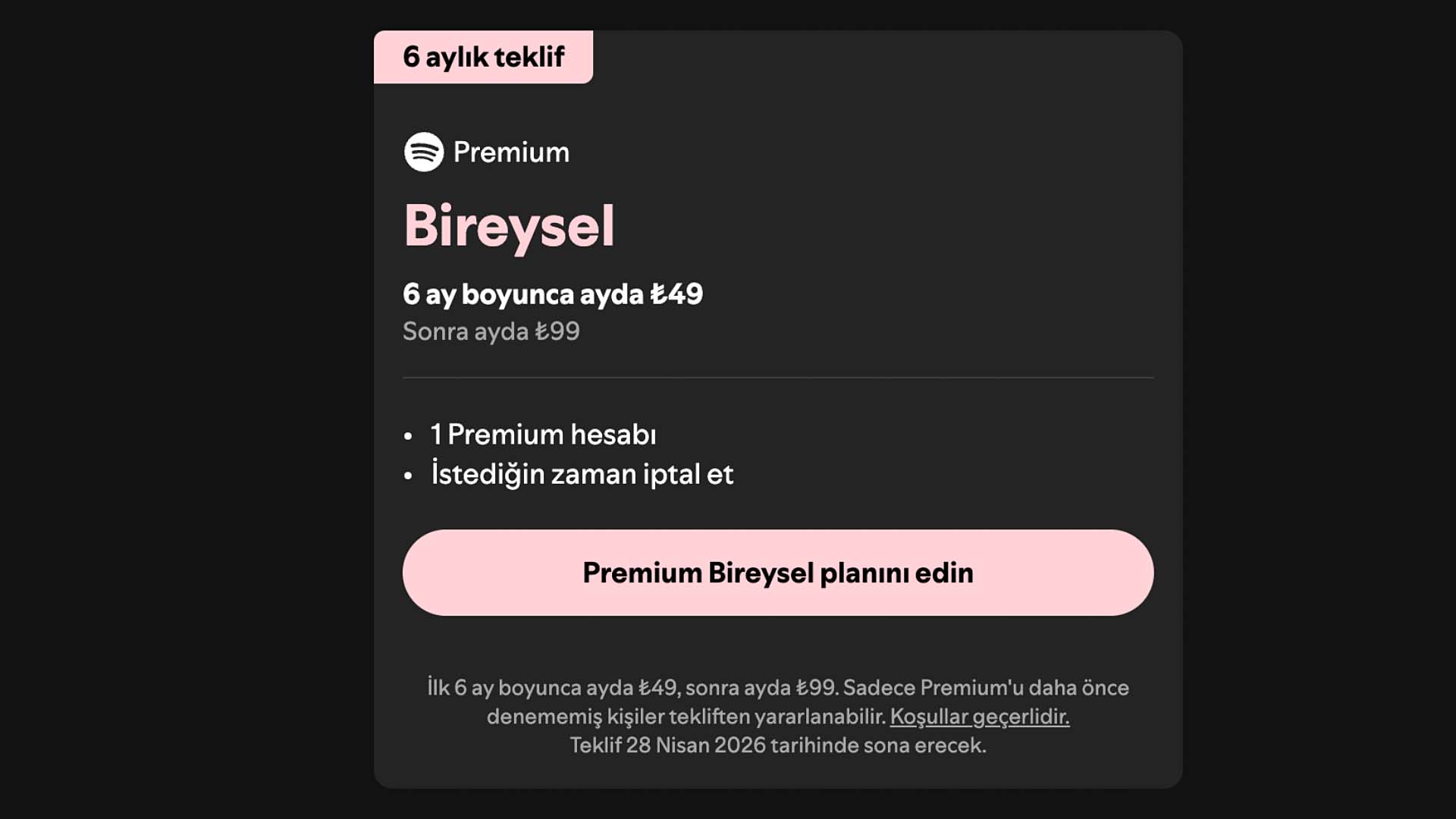Image resolution: width=1456 pixels, height=819 pixels.
Task: Click the bullet dot before İstediğin zaman
Action: [x=408, y=476]
